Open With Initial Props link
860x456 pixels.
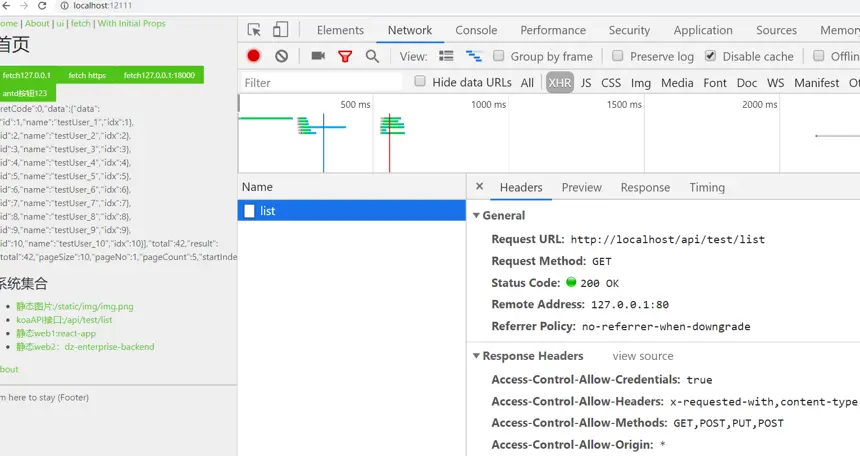[x=131, y=24]
